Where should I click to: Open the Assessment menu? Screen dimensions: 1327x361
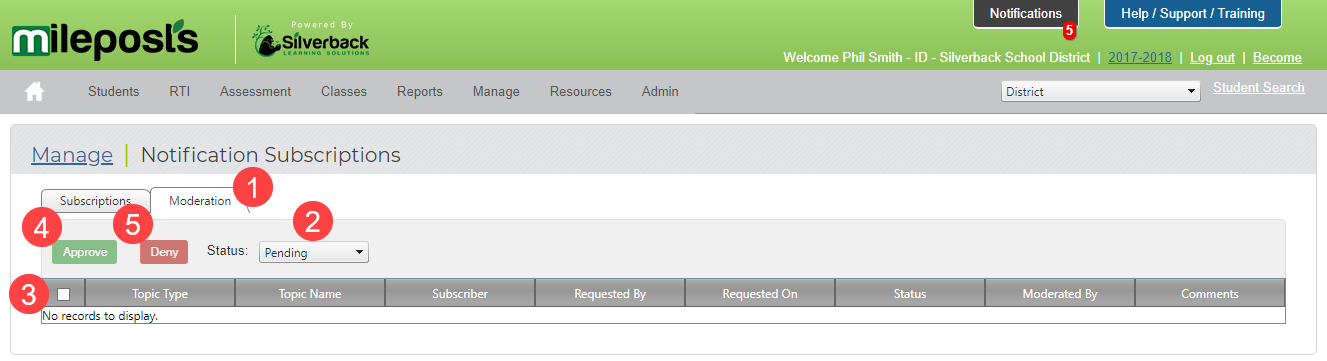pyautogui.click(x=256, y=91)
